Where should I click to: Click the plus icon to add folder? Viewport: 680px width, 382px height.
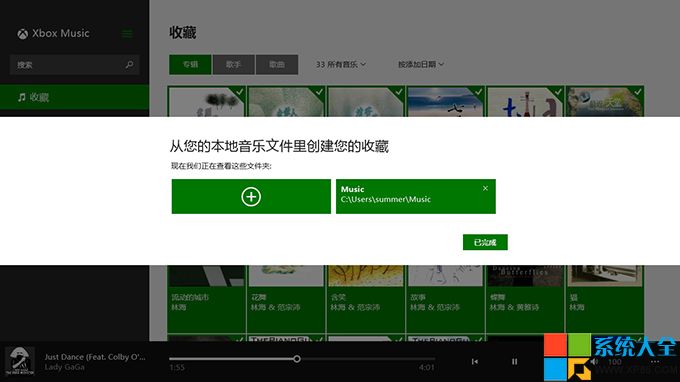(251, 196)
